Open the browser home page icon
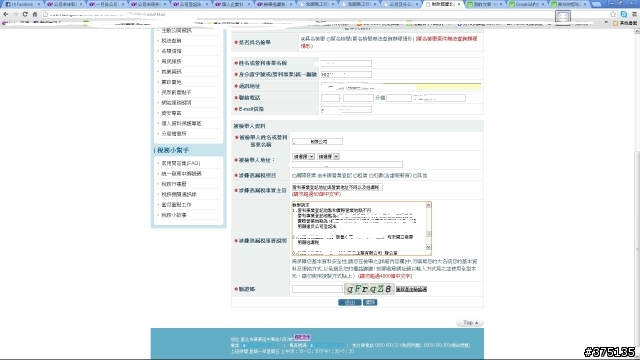This screenshot has height=360, width=640. click(35, 14)
